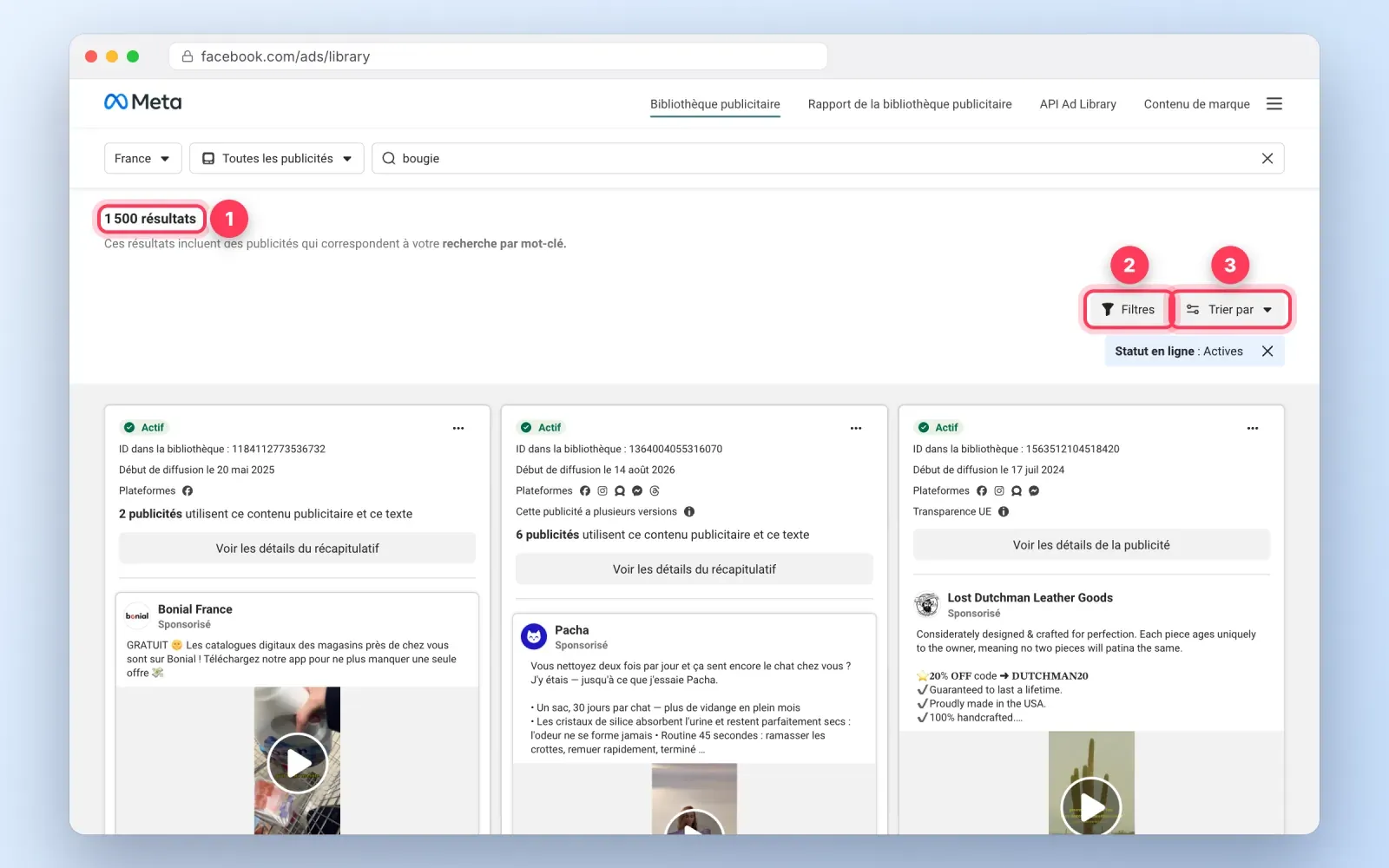Open Bonial France advertiser link

click(195, 609)
